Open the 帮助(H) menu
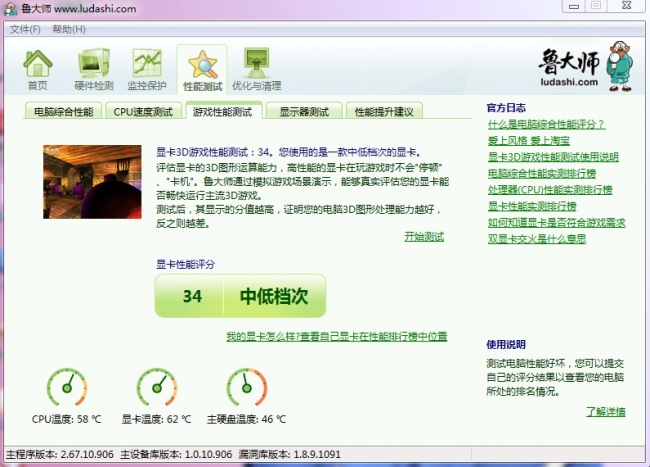The image size is (650, 467). pyautogui.click(x=68, y=29)
